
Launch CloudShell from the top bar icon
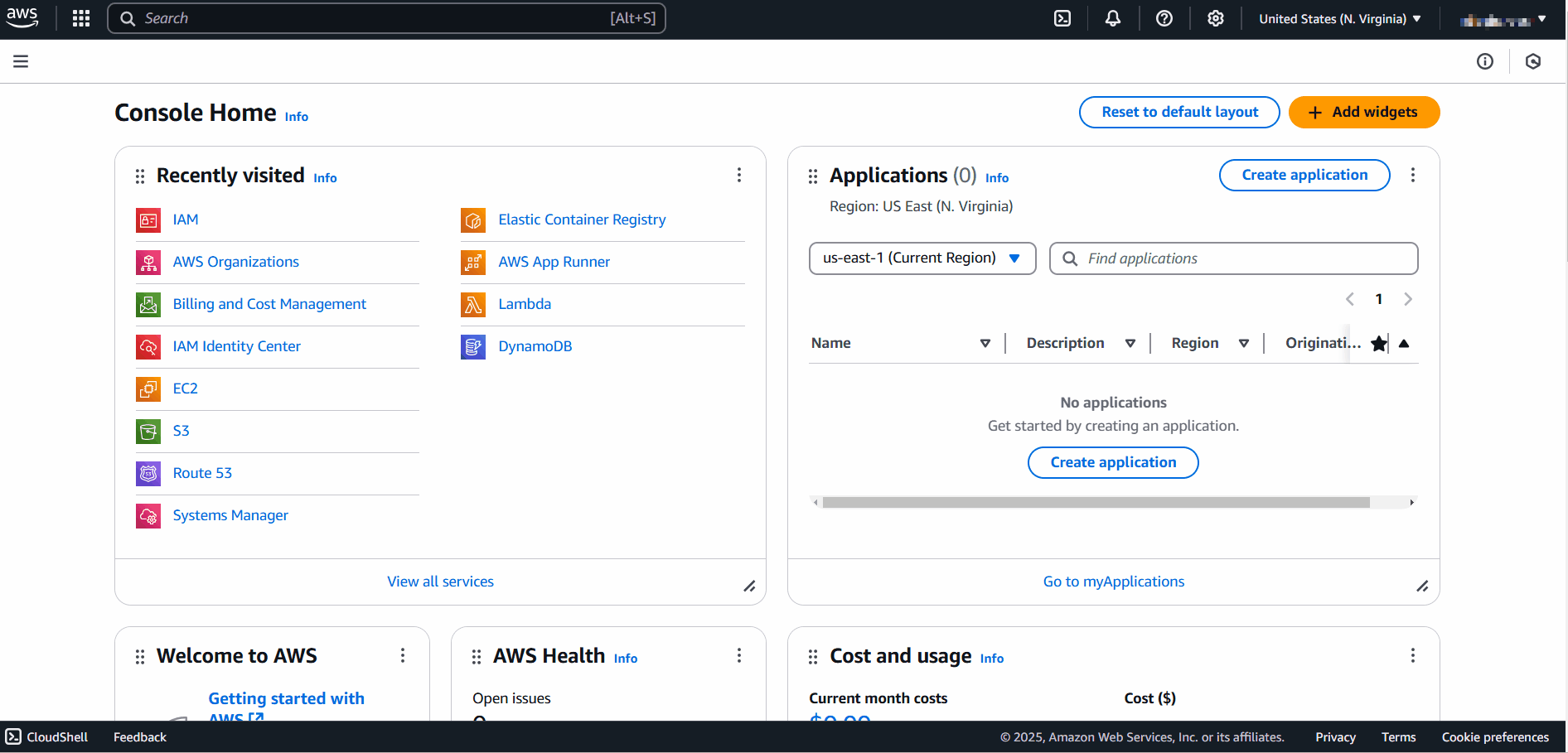[x=1062, y=18]
